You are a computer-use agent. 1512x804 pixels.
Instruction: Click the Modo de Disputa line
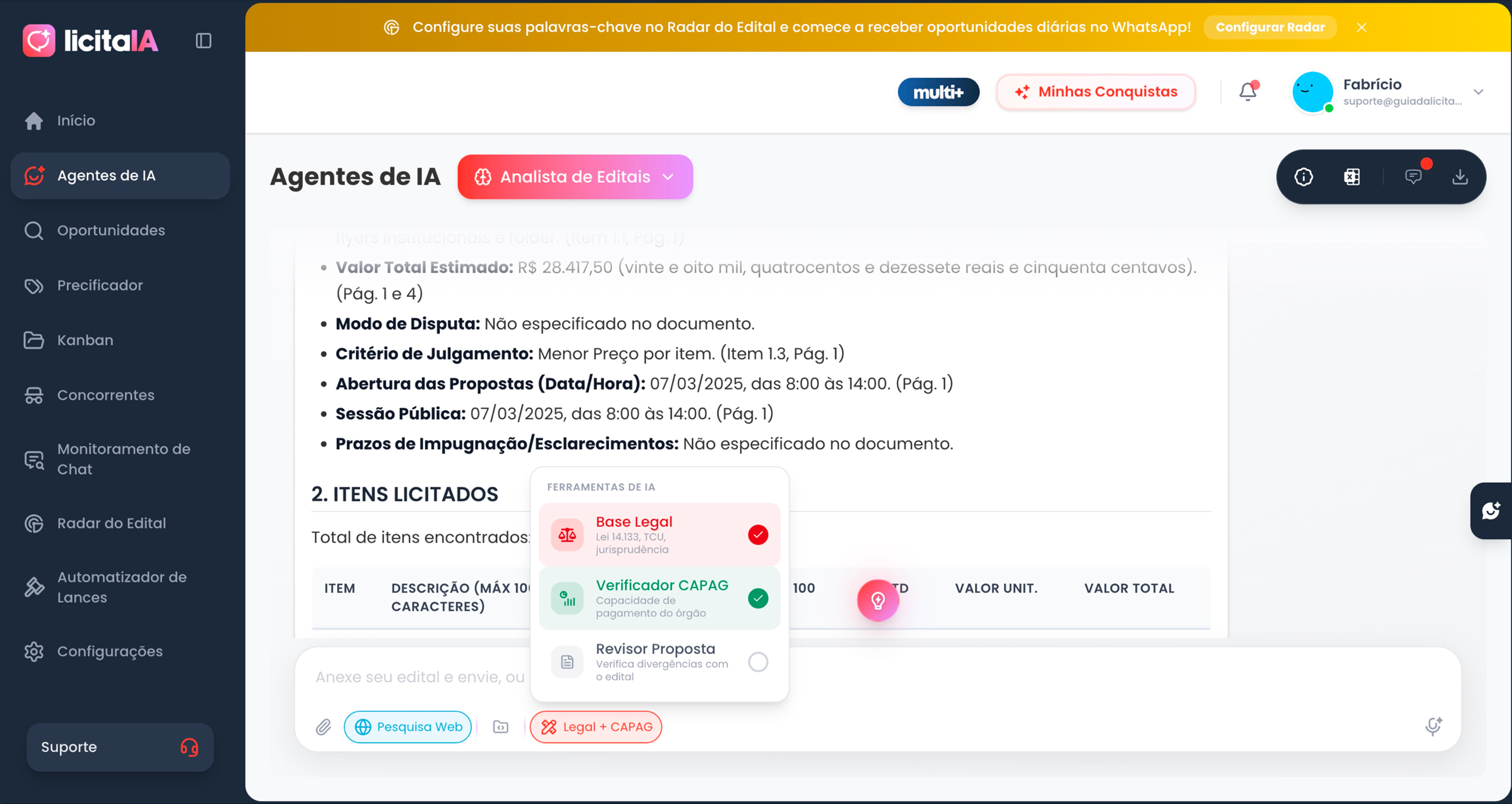(544, 323)
